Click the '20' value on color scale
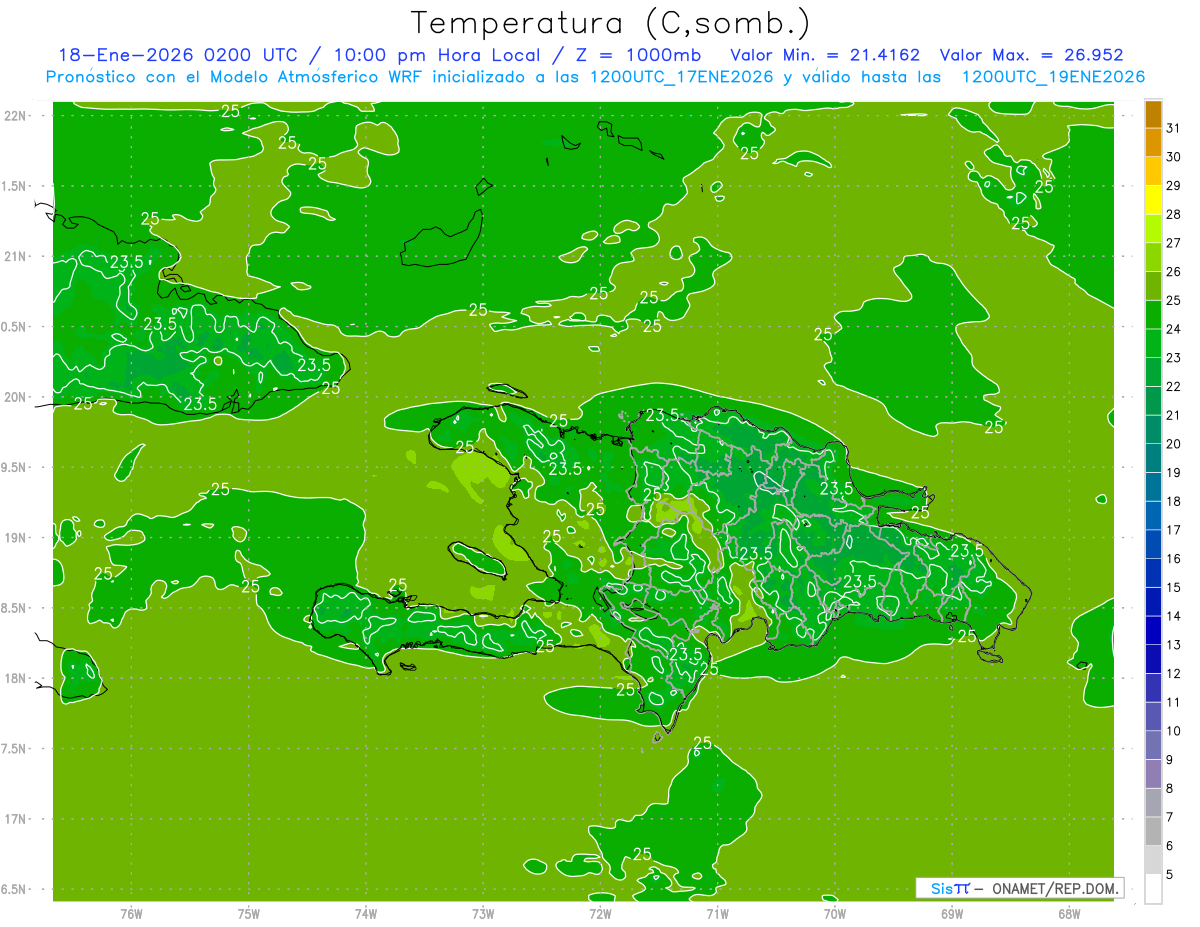This screenshot has width=1200, height=927. pyautogui.click(x=1173, y=444)
